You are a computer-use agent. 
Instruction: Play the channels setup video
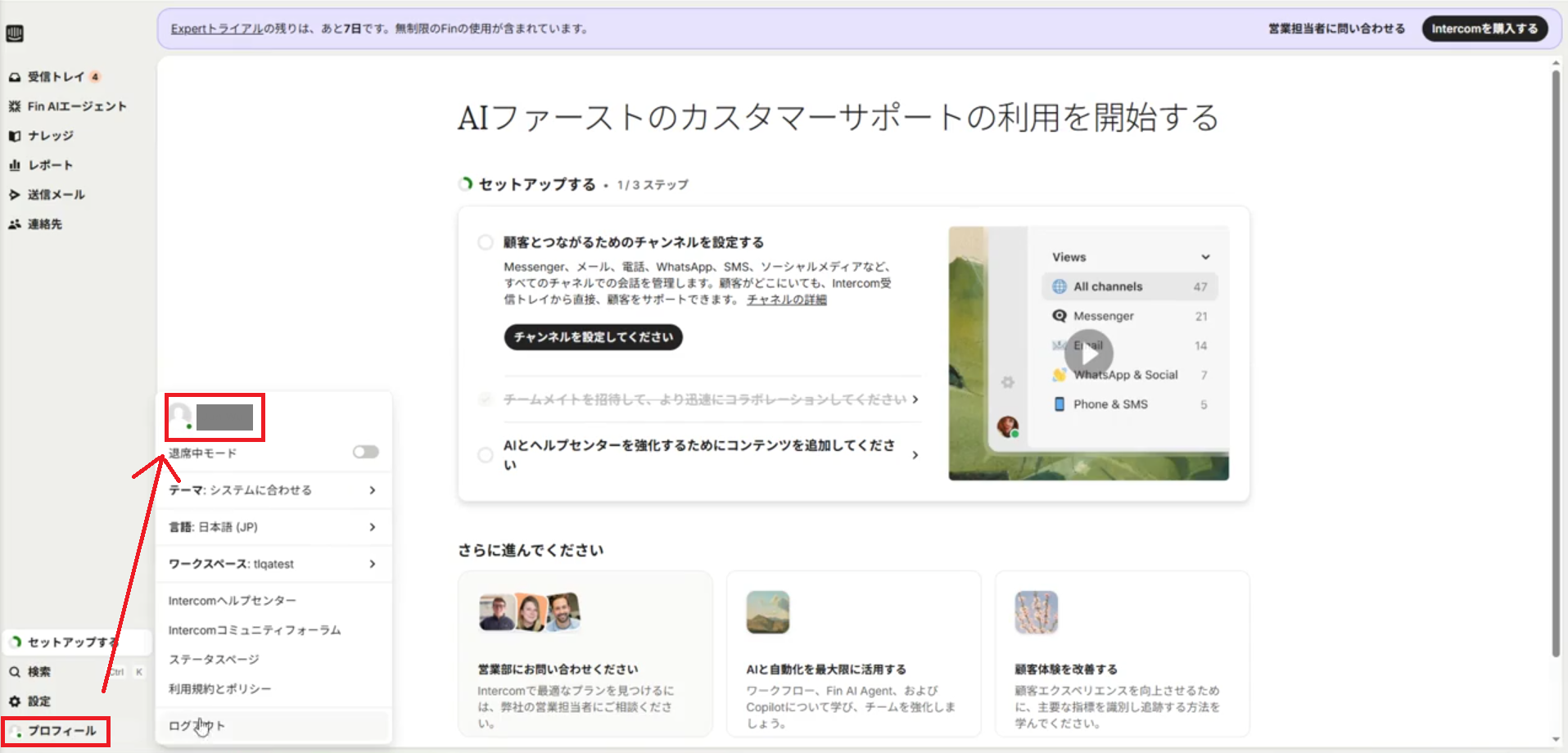1088,354
